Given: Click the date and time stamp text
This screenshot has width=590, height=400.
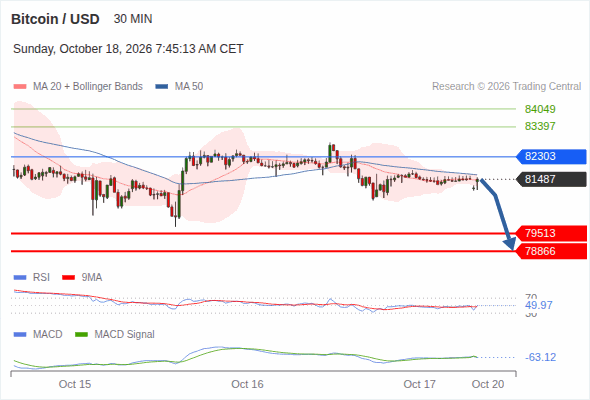Looking at the screenshot, I should tap(128, 49).
